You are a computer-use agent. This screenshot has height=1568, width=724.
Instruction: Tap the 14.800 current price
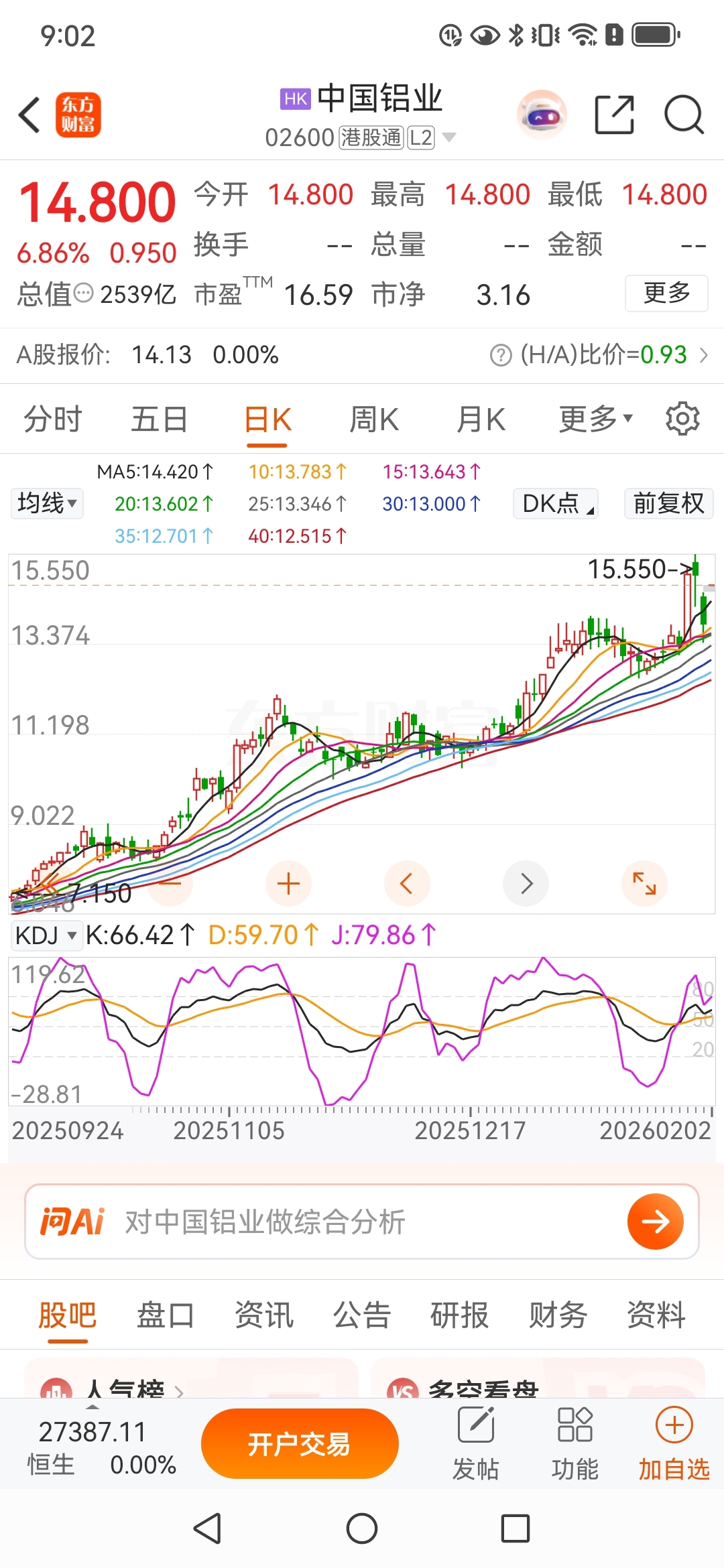click(97, 202)
